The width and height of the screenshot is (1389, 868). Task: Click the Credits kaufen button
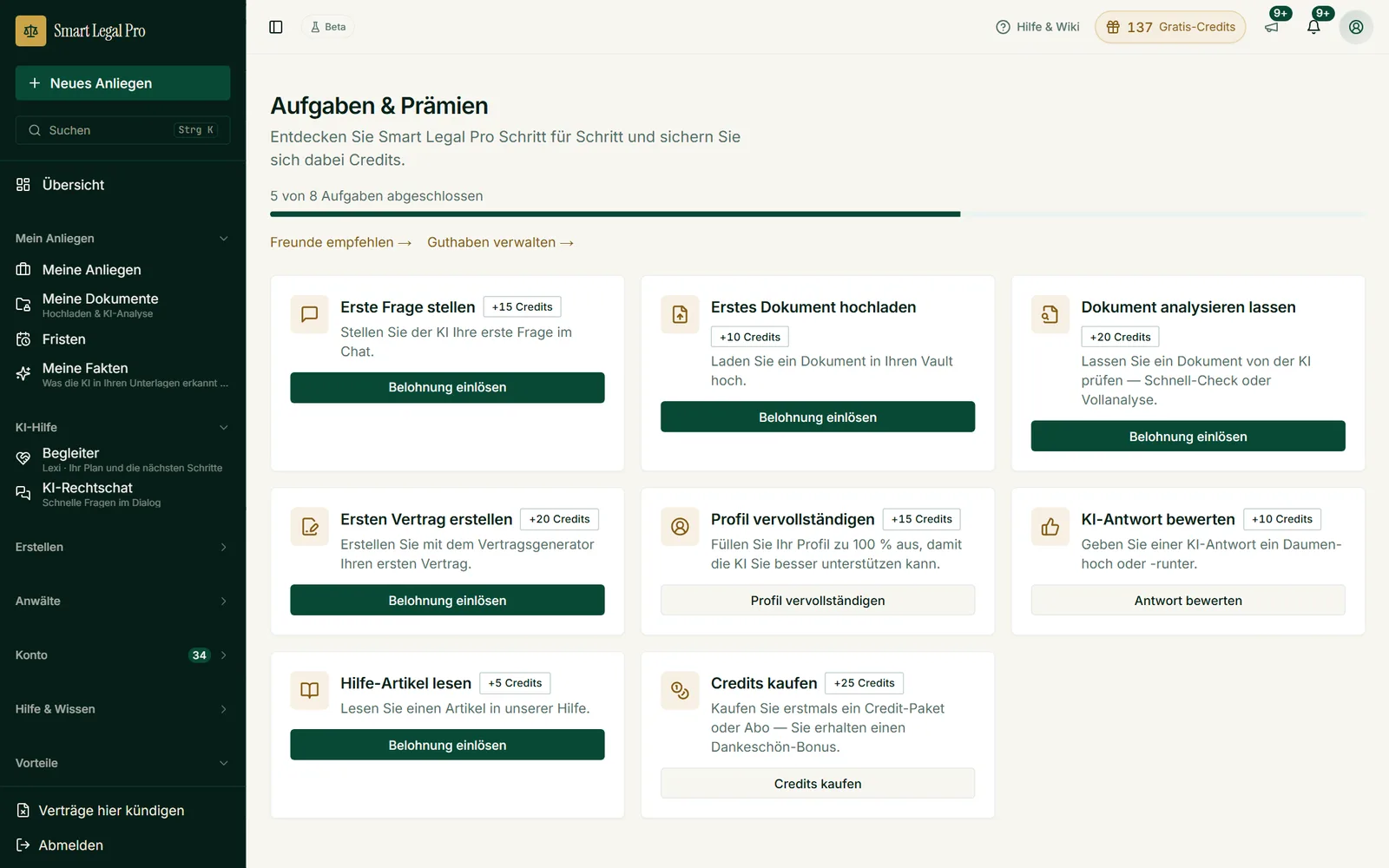818,783
